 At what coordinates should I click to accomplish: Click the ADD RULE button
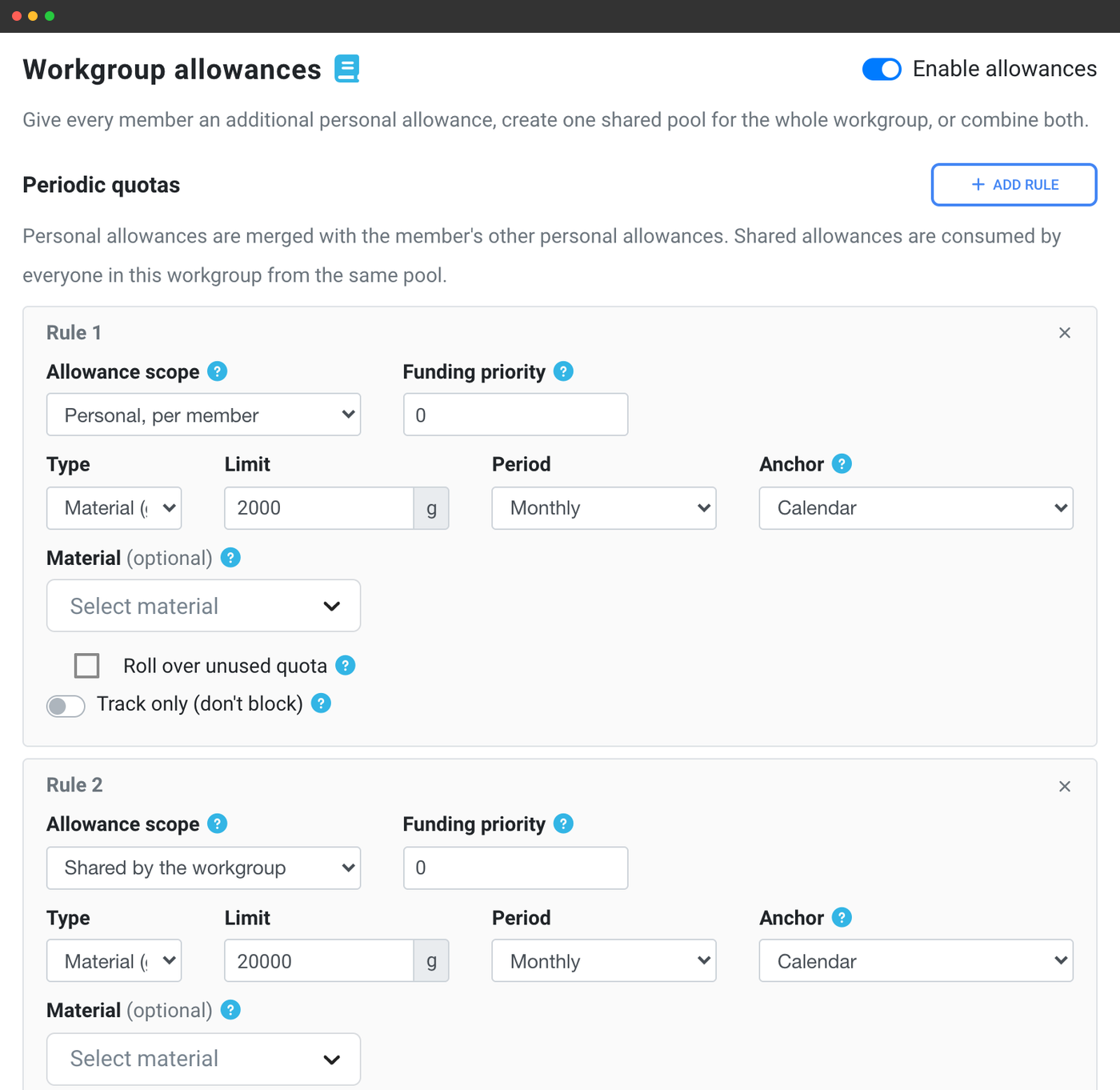pos(1014,185)
